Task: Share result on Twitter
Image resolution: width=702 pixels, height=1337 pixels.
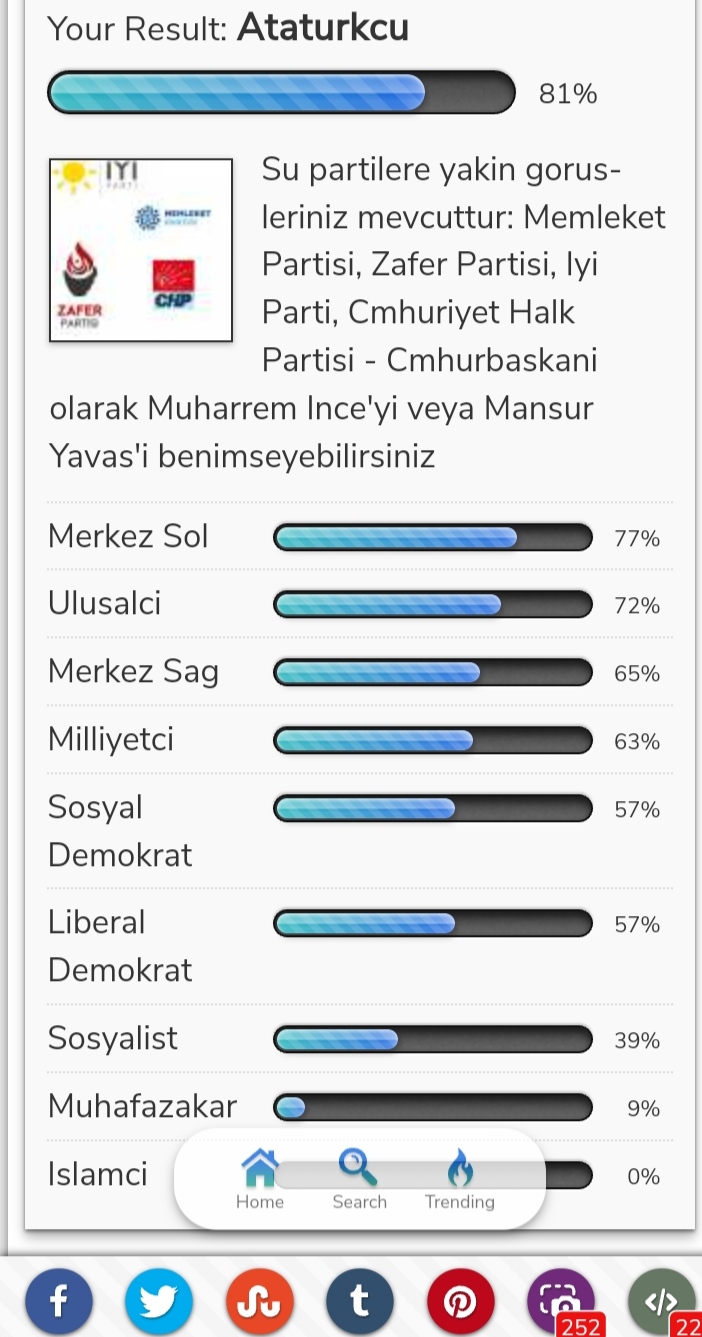Action: [x=159, y=1301]
